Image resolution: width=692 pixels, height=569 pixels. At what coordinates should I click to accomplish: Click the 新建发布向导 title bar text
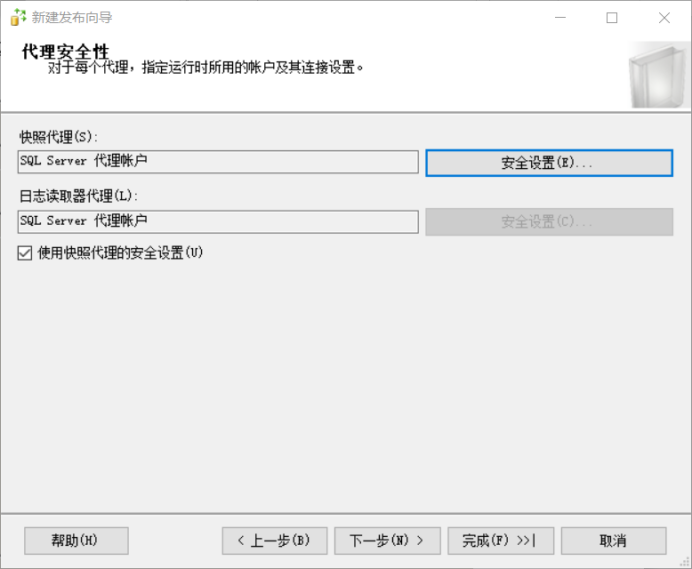click(72, 17)
